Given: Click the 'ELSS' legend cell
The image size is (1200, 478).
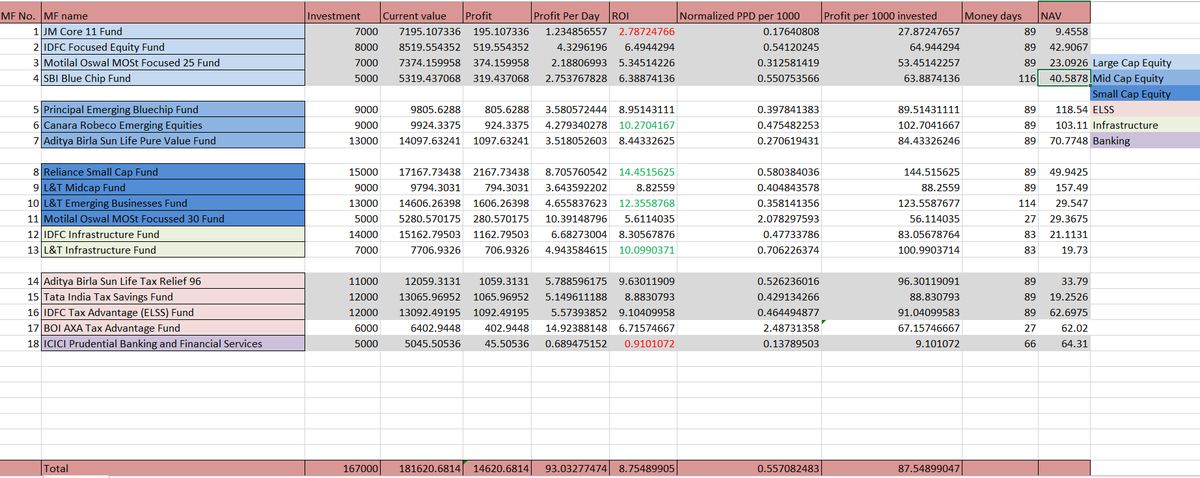Looking at the screenshot, I should coord(1145,110).
